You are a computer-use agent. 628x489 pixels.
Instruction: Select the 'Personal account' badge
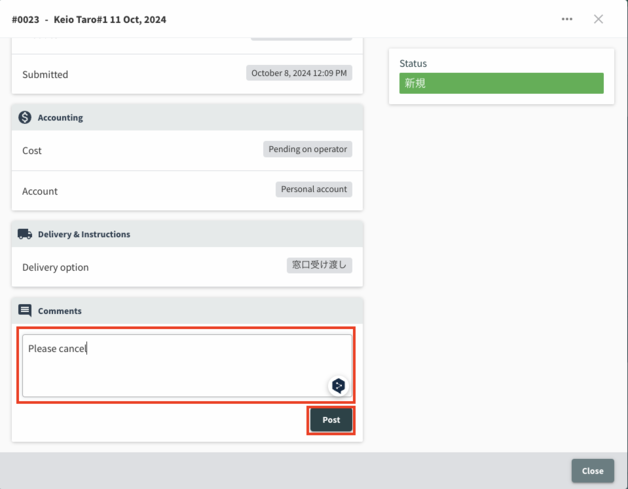click(314, 189)
